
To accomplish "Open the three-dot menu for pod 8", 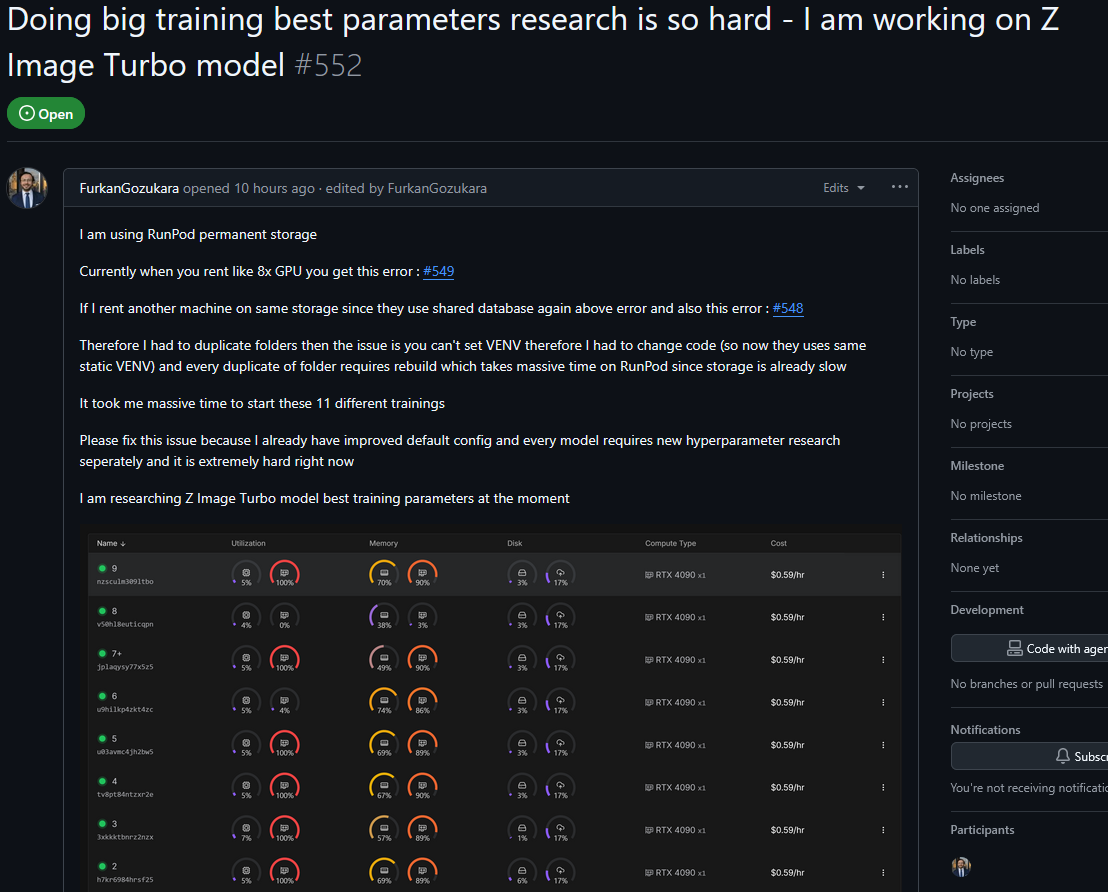I will point(883,617).
